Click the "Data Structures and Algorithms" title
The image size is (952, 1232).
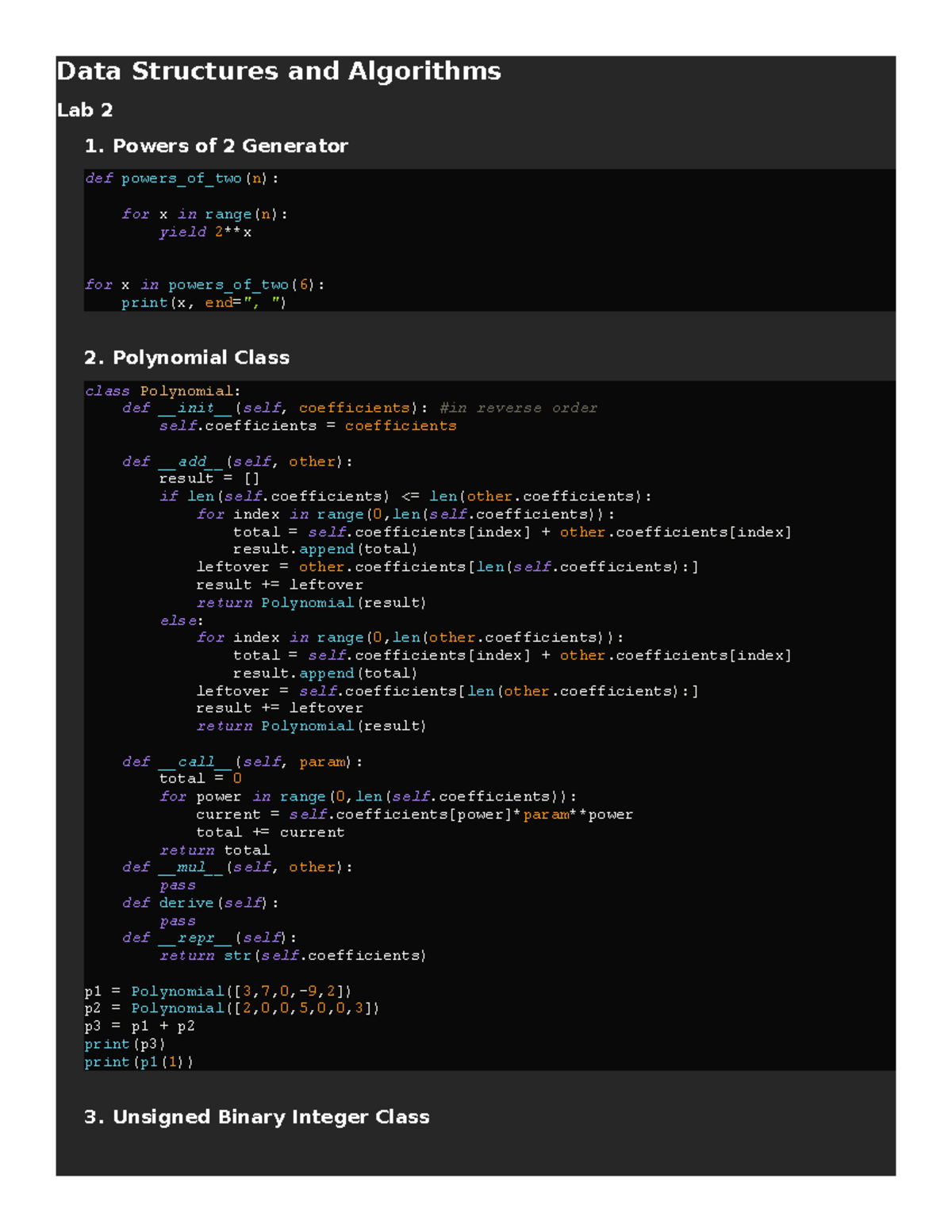point(278,71)
